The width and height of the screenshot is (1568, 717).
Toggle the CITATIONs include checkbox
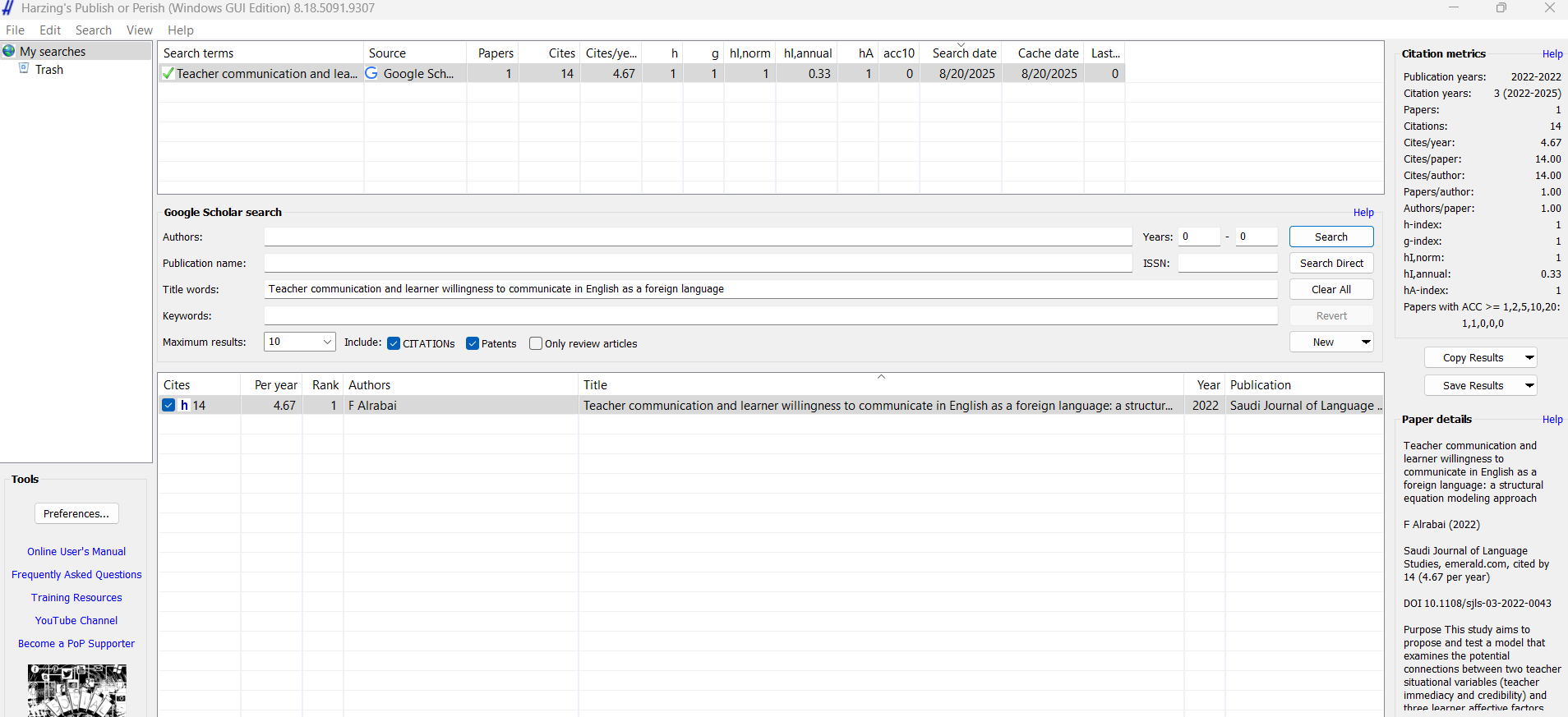click(394, 343)
